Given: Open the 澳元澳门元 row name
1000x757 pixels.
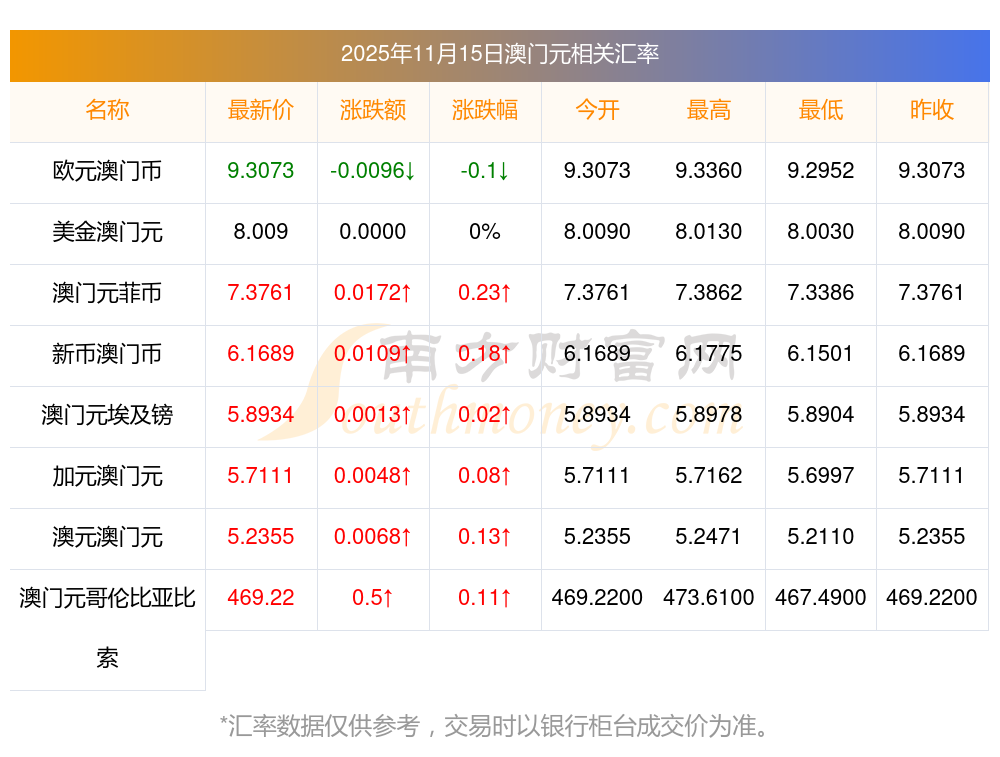Looking at the screenshot, I should pos(107,537).
